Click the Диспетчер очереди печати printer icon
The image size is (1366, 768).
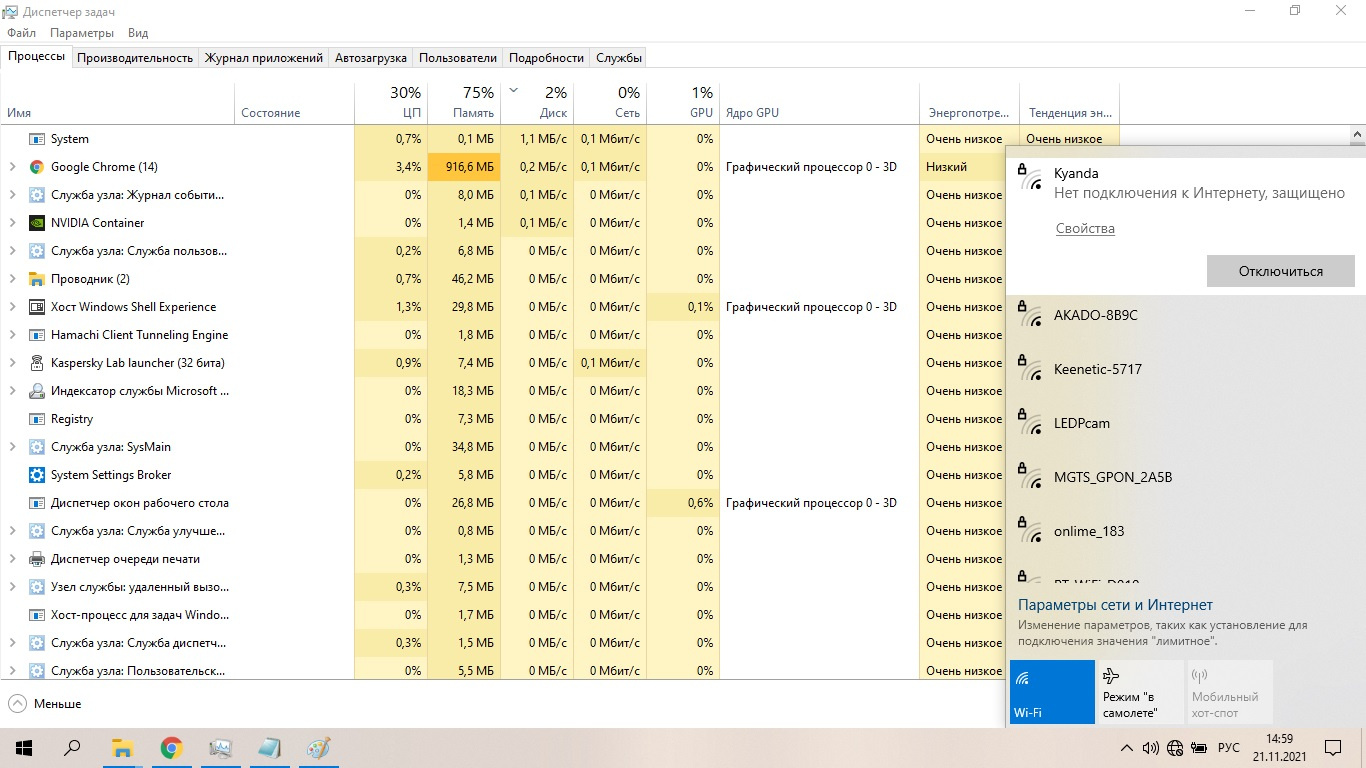37,559
